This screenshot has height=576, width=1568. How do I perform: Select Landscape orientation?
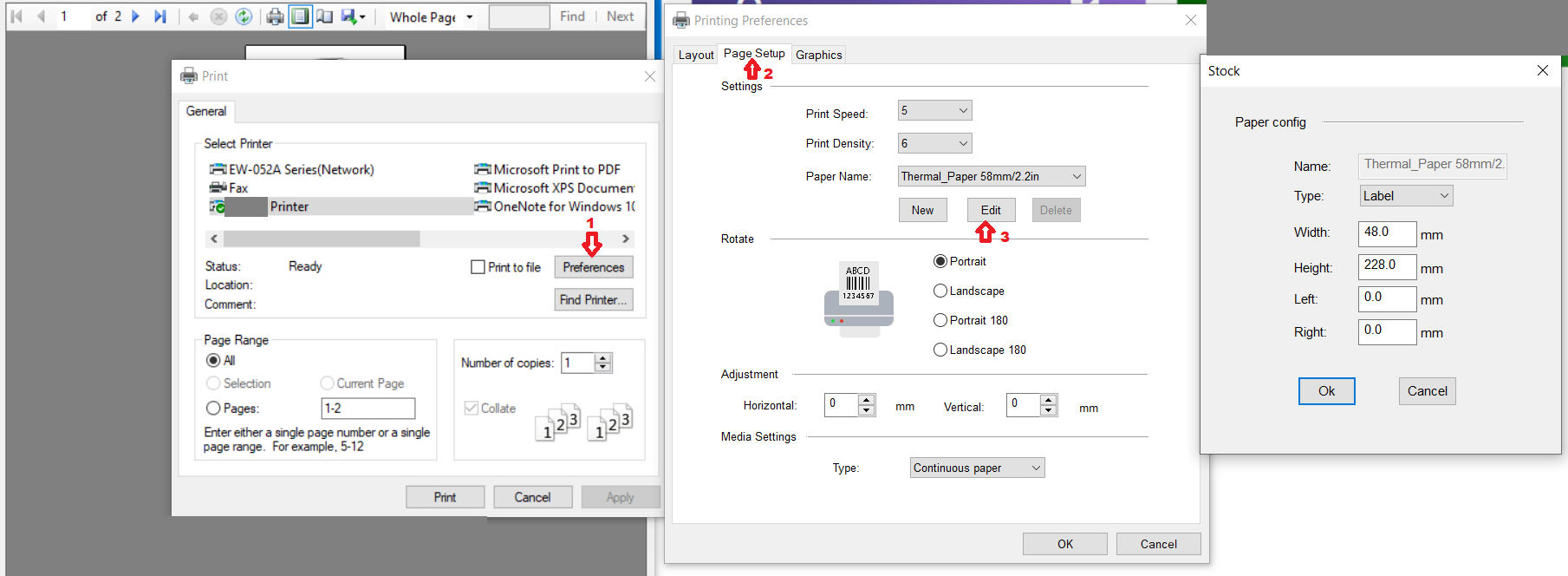point(940,291)
